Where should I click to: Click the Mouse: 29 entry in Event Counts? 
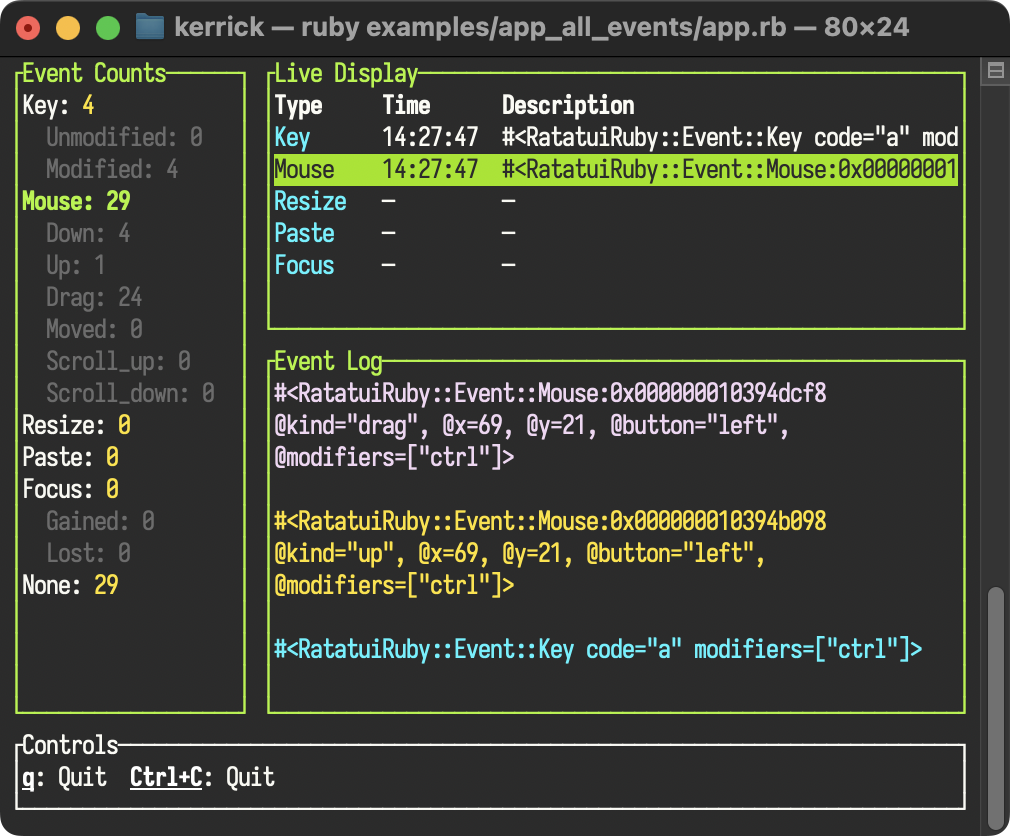(76, 202)
